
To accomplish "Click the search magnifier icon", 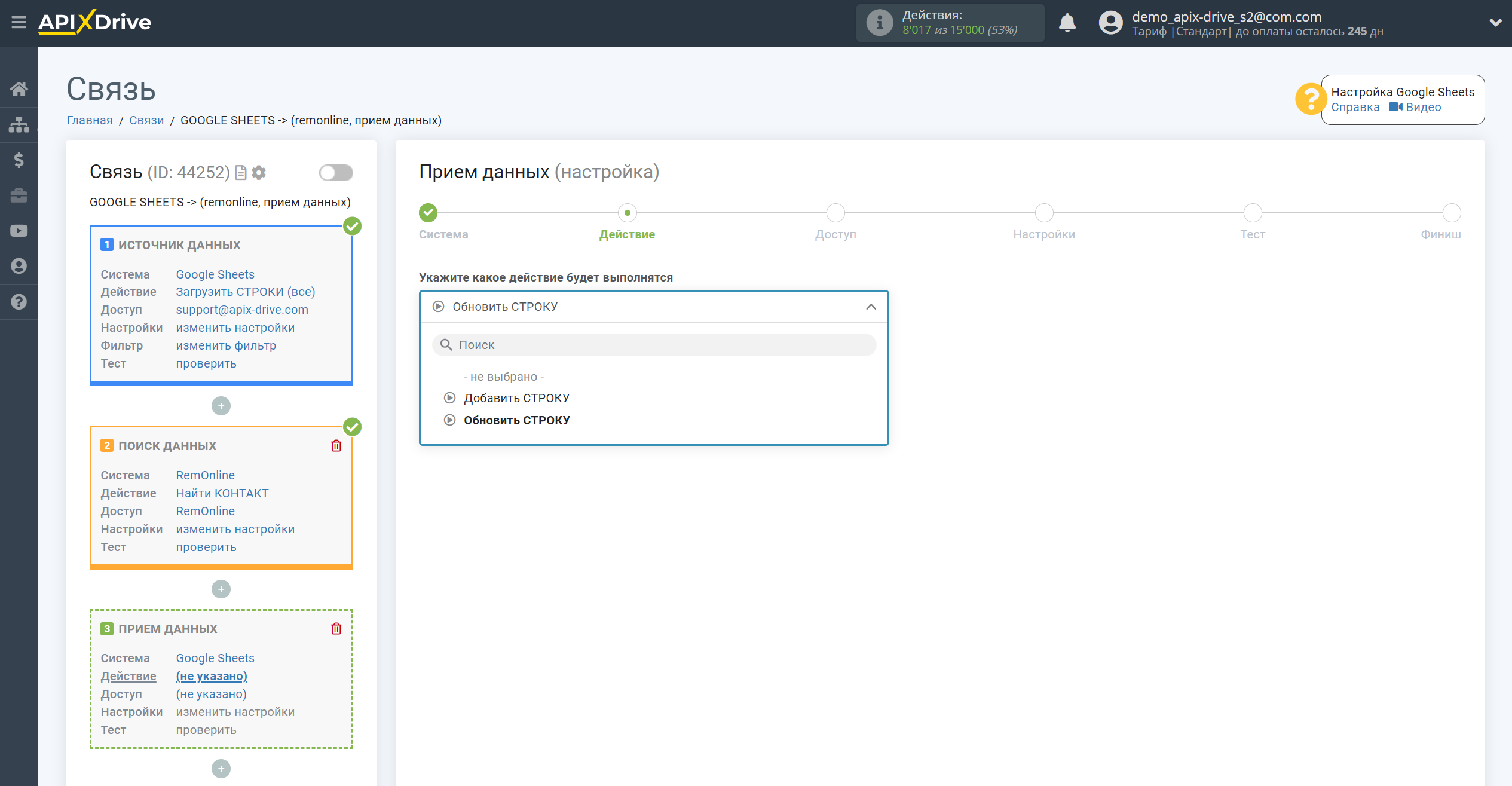I will click(x=446, y=345).
